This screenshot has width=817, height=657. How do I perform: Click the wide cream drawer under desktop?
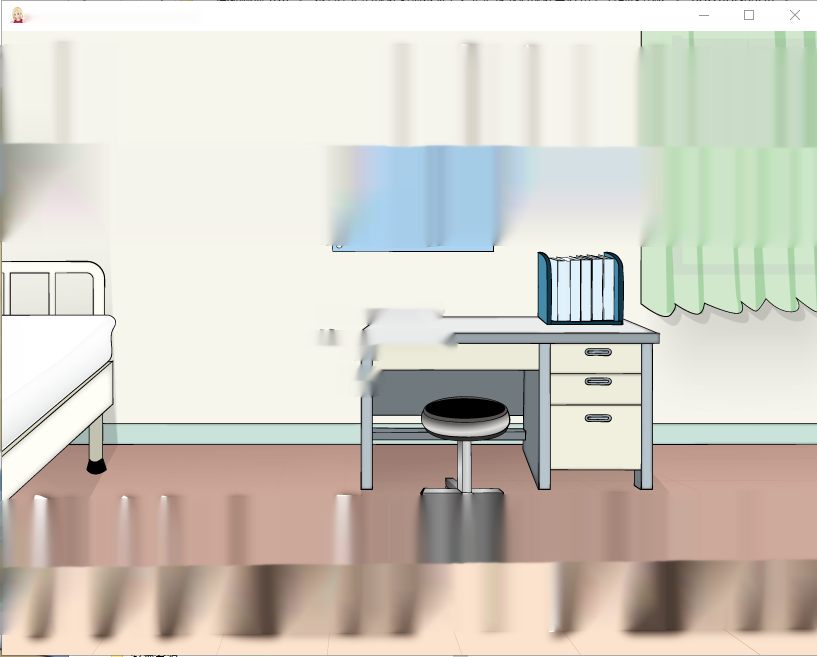pyautogui.click(x=456, y=356)
